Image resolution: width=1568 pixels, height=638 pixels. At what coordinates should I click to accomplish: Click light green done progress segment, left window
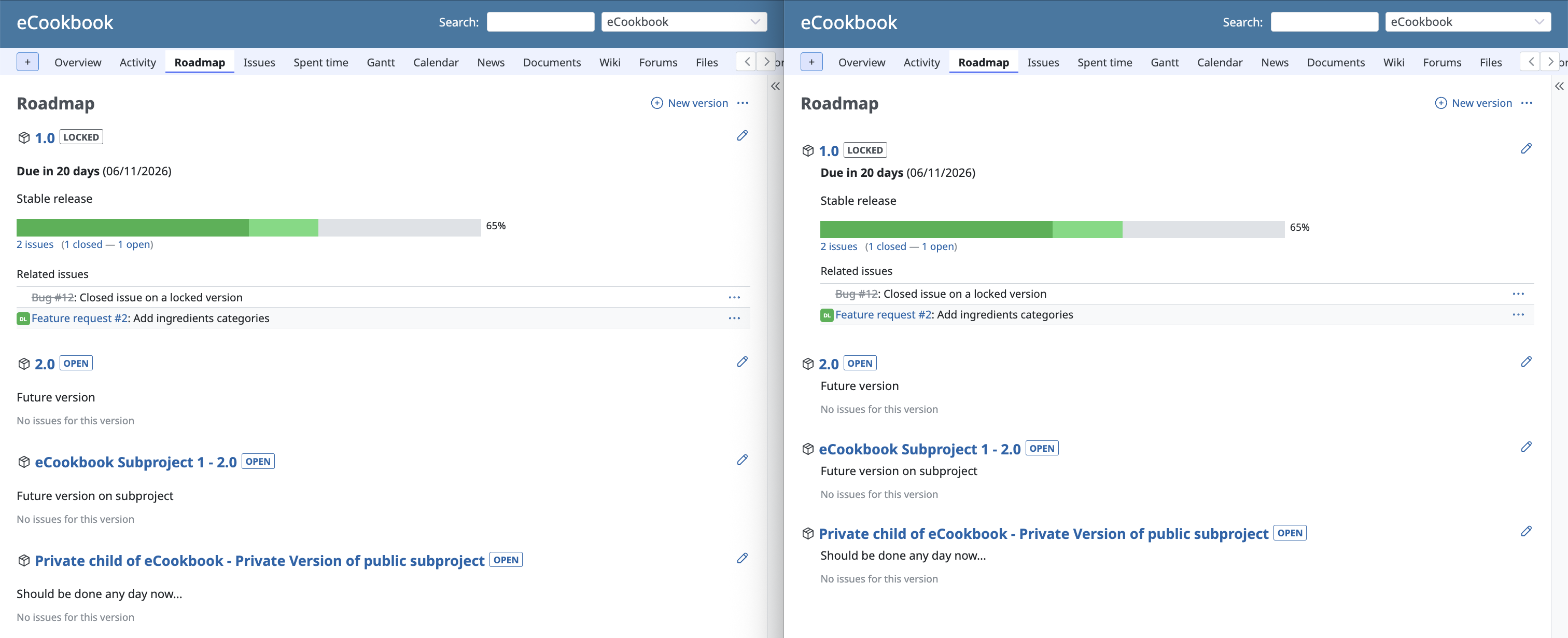pos(284,228)
